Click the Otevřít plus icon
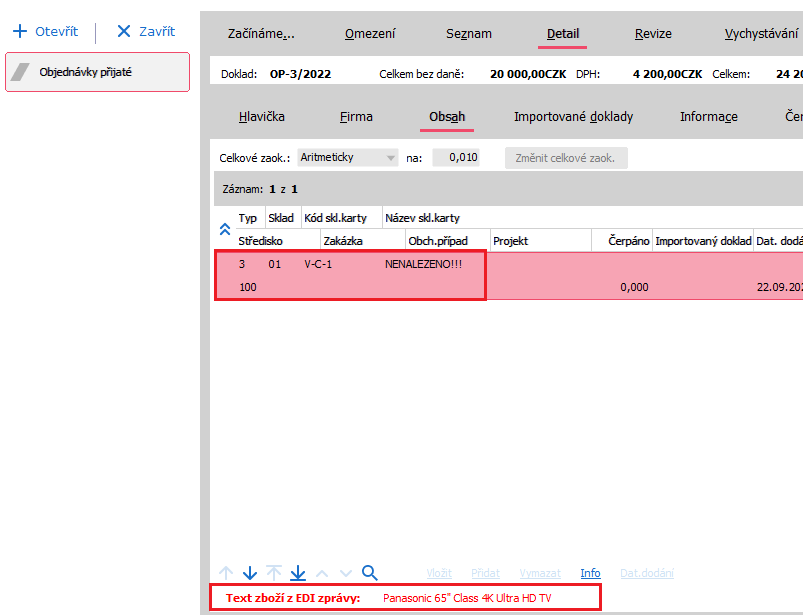This screenshot has height=615, width=803. tap(19, 31)
